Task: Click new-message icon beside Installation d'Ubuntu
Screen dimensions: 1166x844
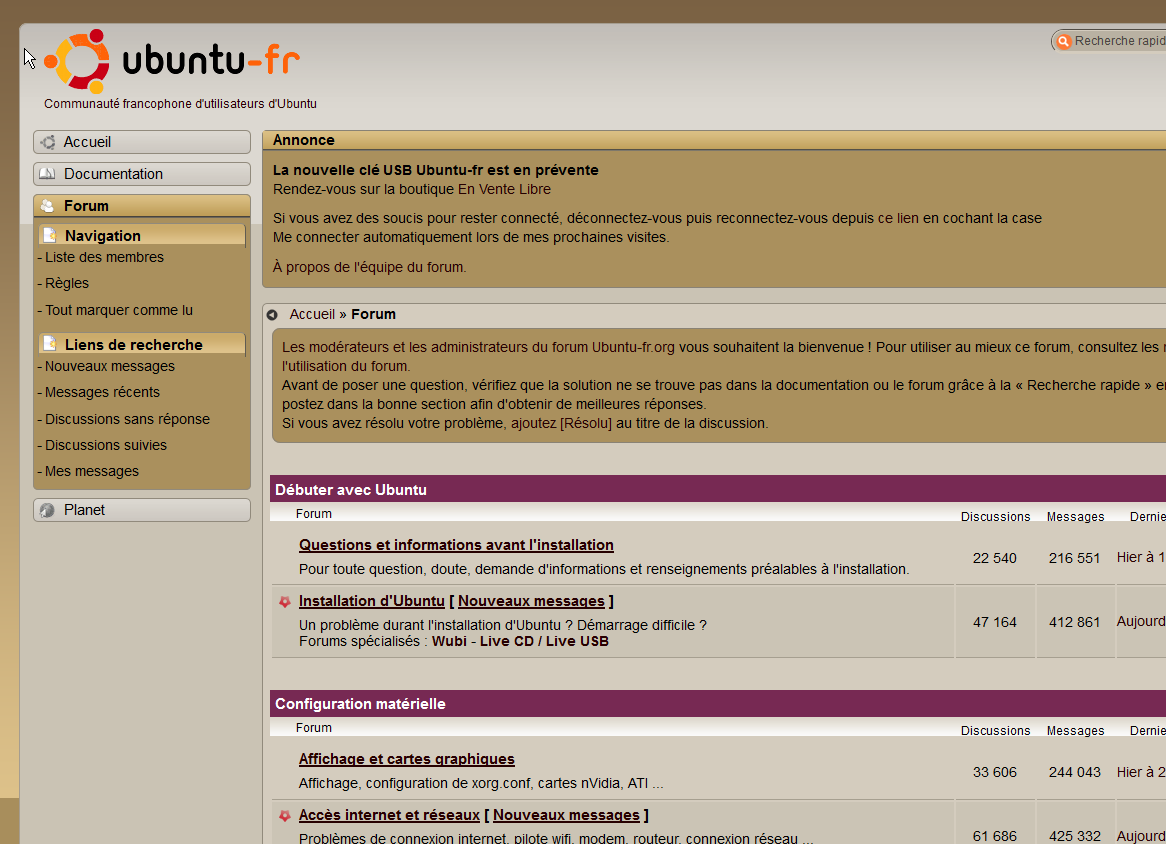Action: tap(285, 602)
